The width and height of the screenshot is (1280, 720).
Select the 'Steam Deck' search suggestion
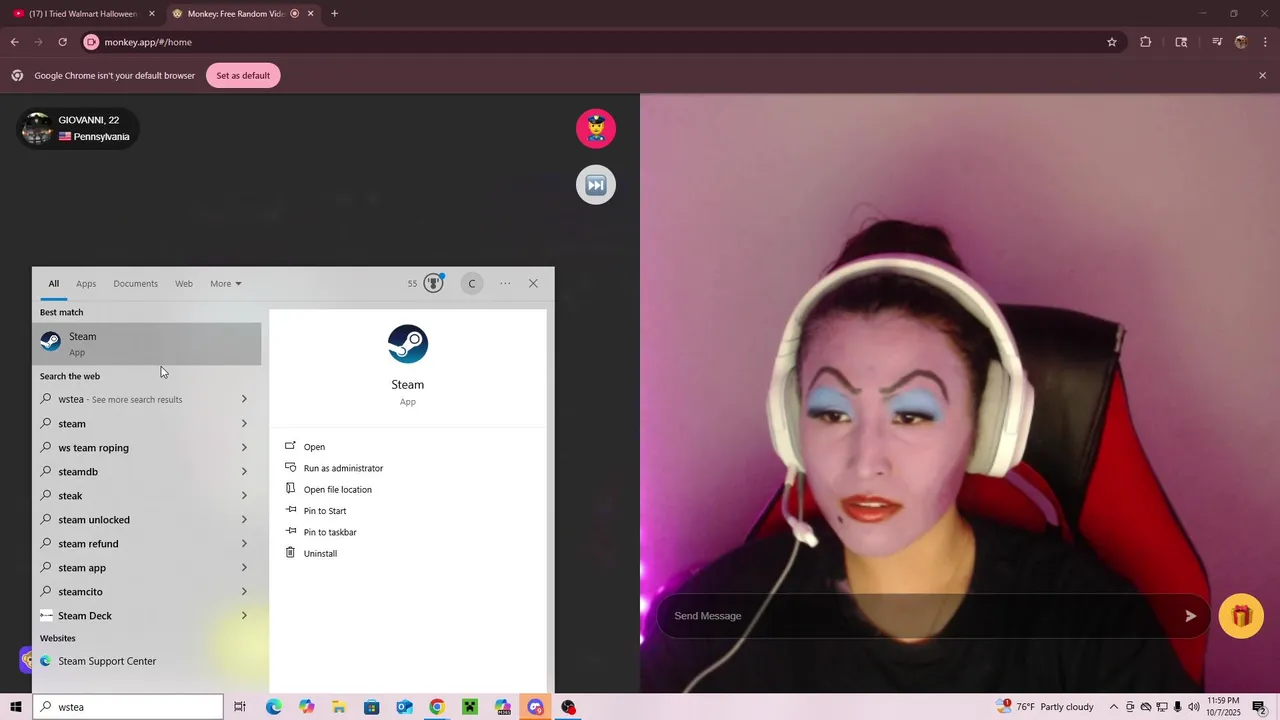click(147, 616)
